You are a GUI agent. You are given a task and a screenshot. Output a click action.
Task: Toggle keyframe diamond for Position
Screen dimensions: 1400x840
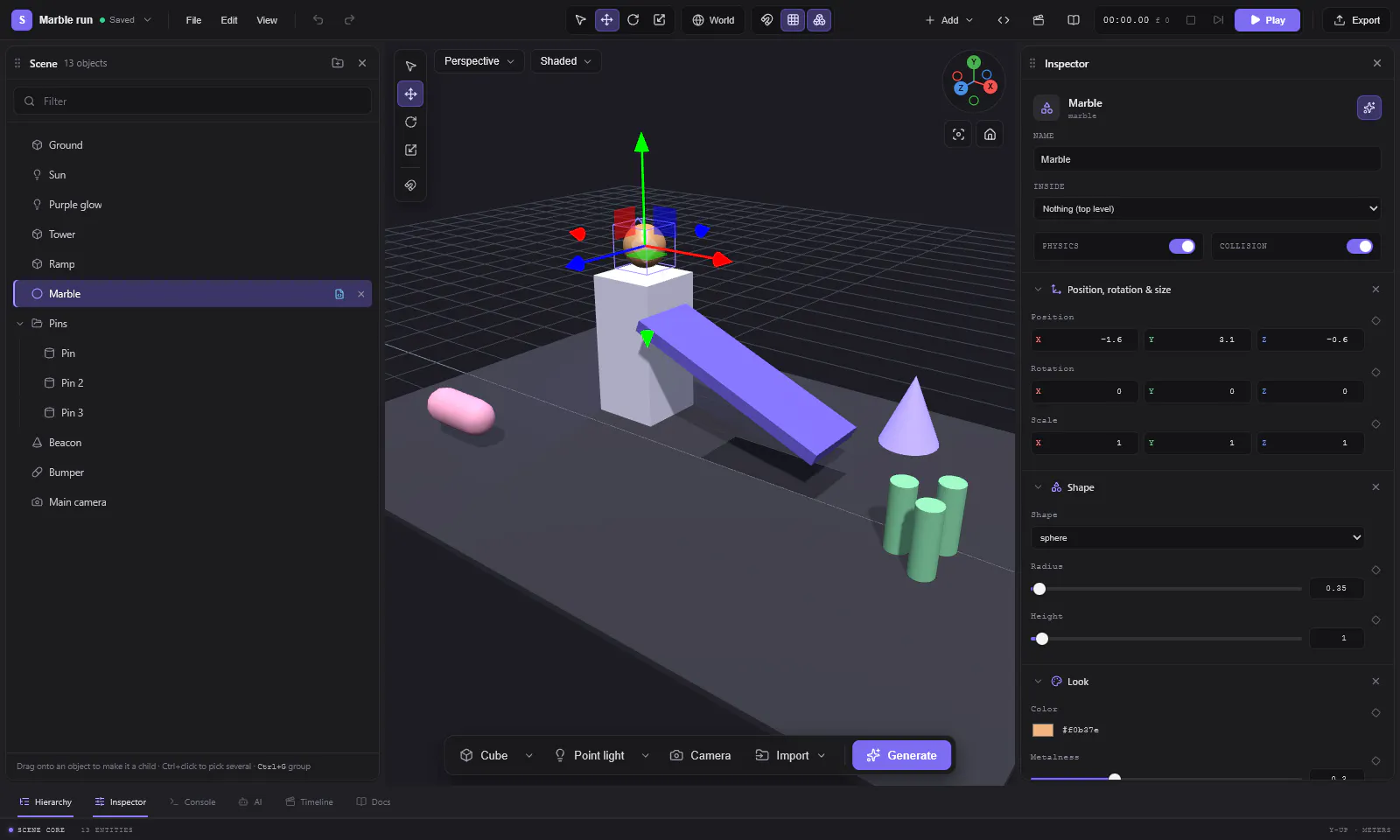click(1375, 321)
